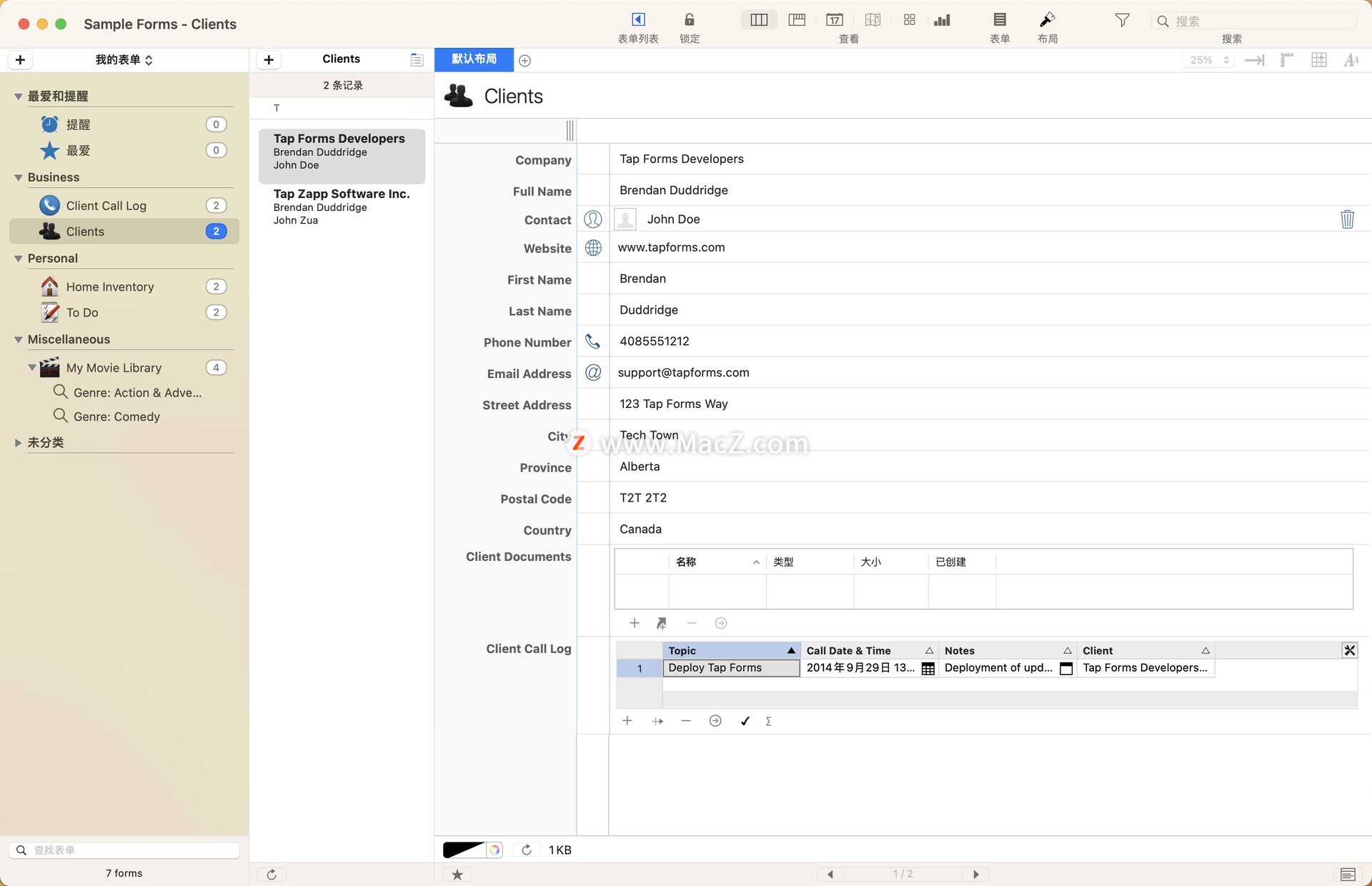Screen dimensions: 1372x886
Task: Collapse My Movie Library saved searches
Action: tap(32, 367)
